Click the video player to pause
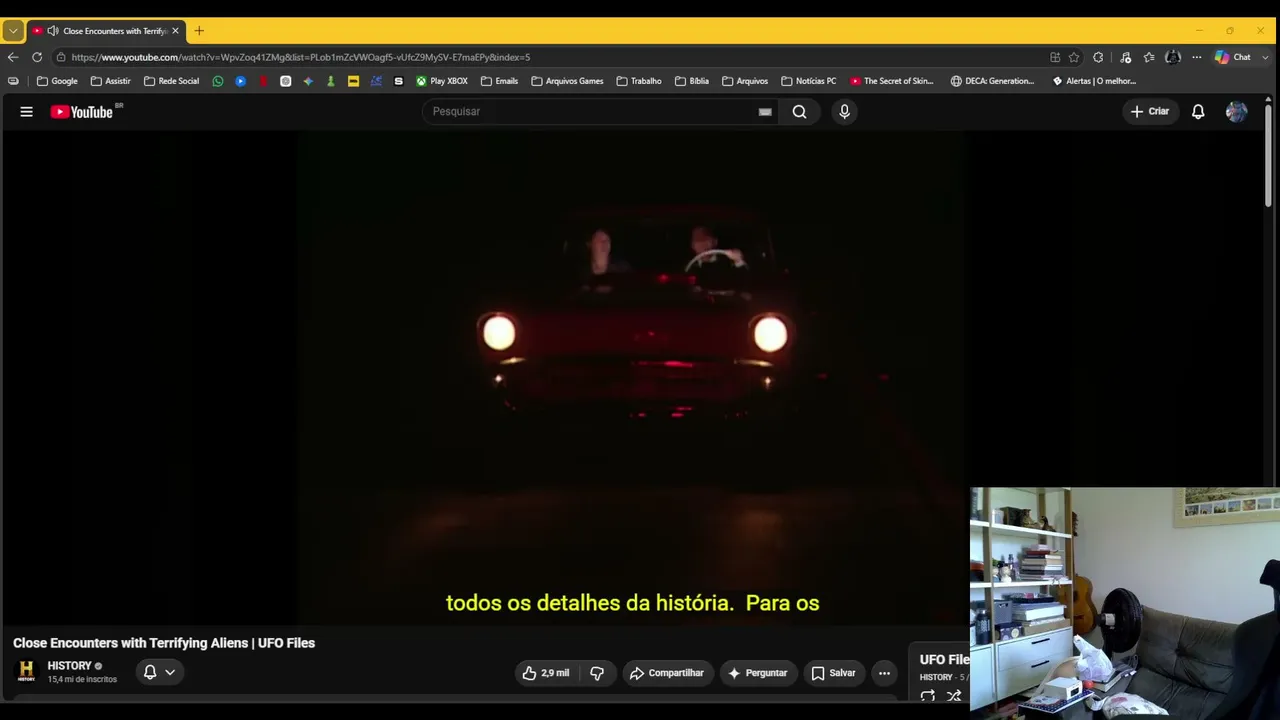 click(634, 378)
